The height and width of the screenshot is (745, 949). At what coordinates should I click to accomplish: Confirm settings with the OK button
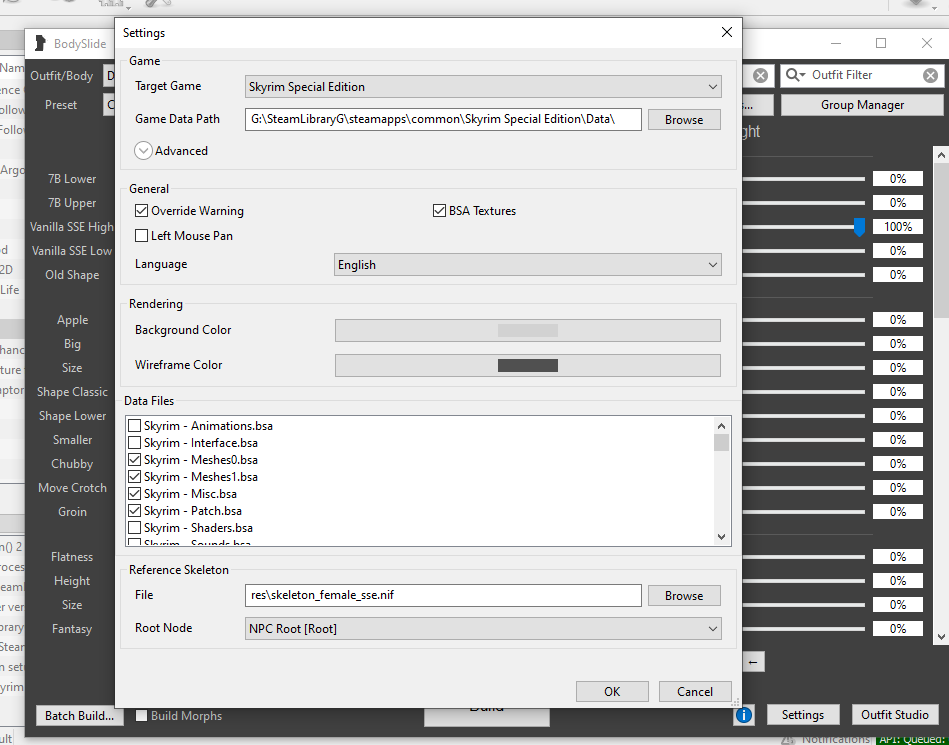[612, 691]
